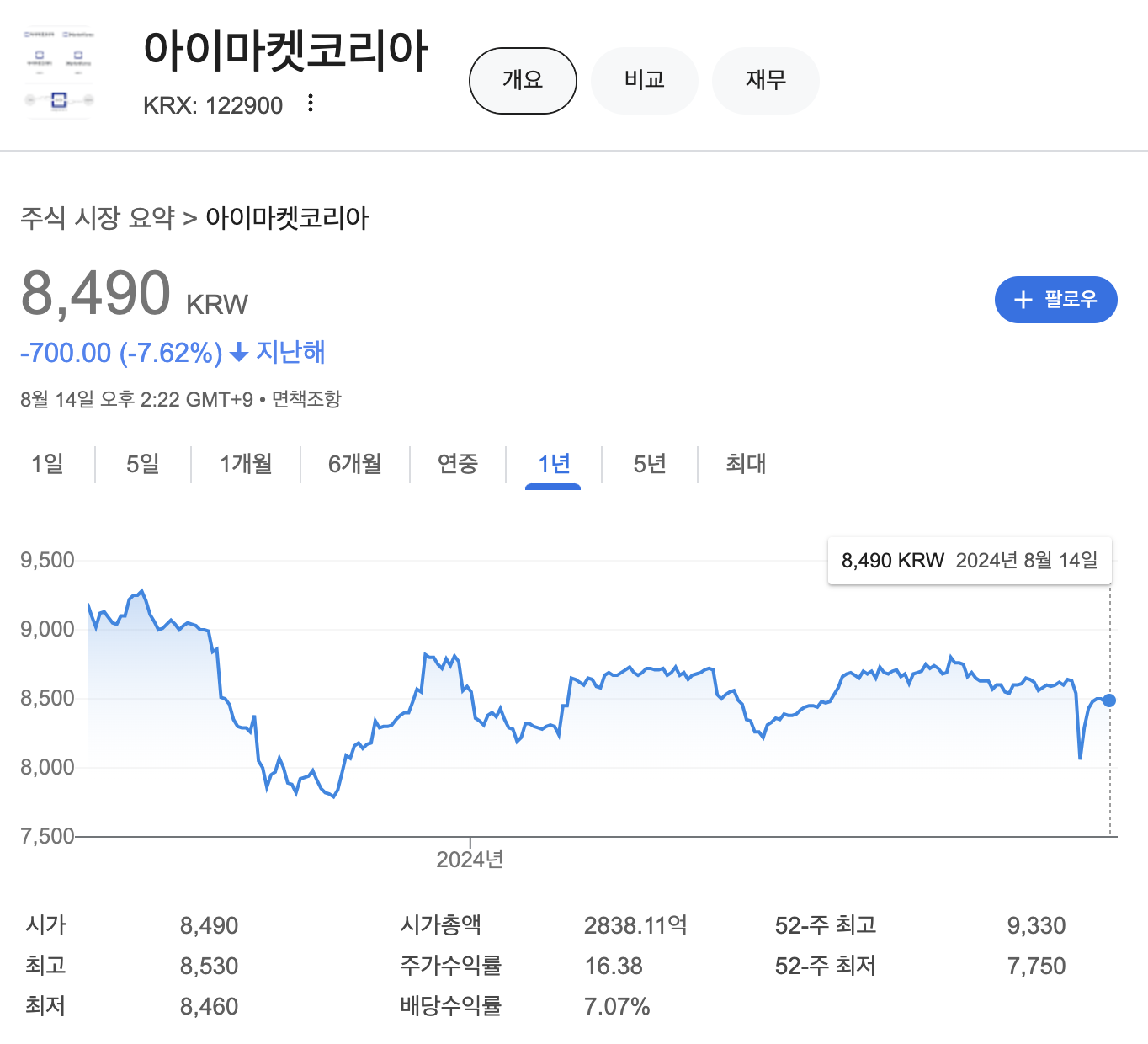Select the down-arrow icon before 지난해
Image resolution: width=1148 pixels, height=1044 pixels.
tap(239, 353)
